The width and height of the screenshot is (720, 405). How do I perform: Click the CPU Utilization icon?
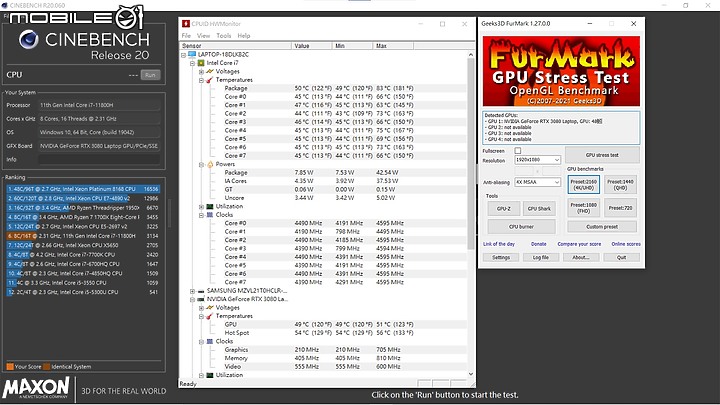point(210,206)
